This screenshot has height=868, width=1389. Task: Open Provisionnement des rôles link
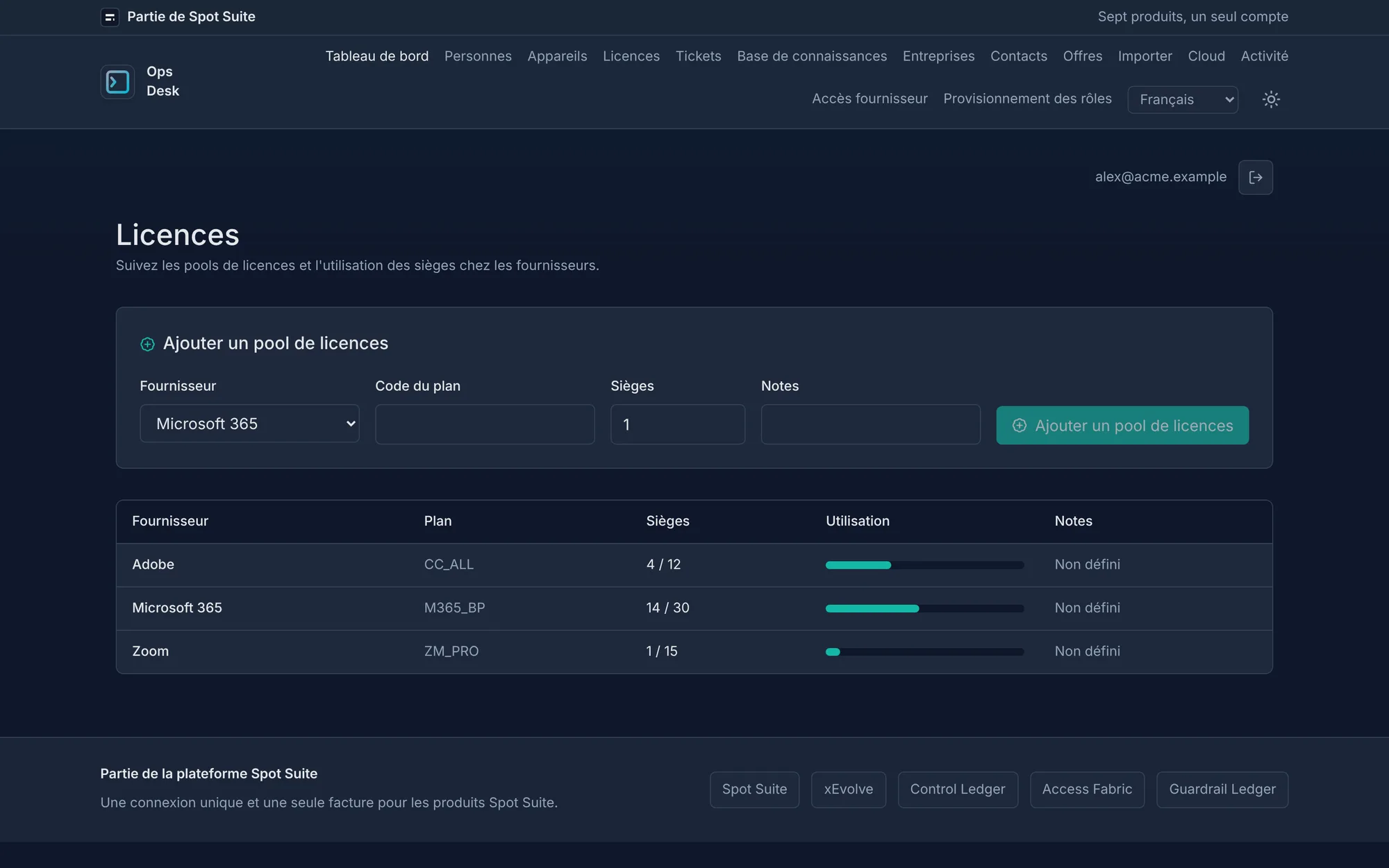click(x=1027, y=99)
